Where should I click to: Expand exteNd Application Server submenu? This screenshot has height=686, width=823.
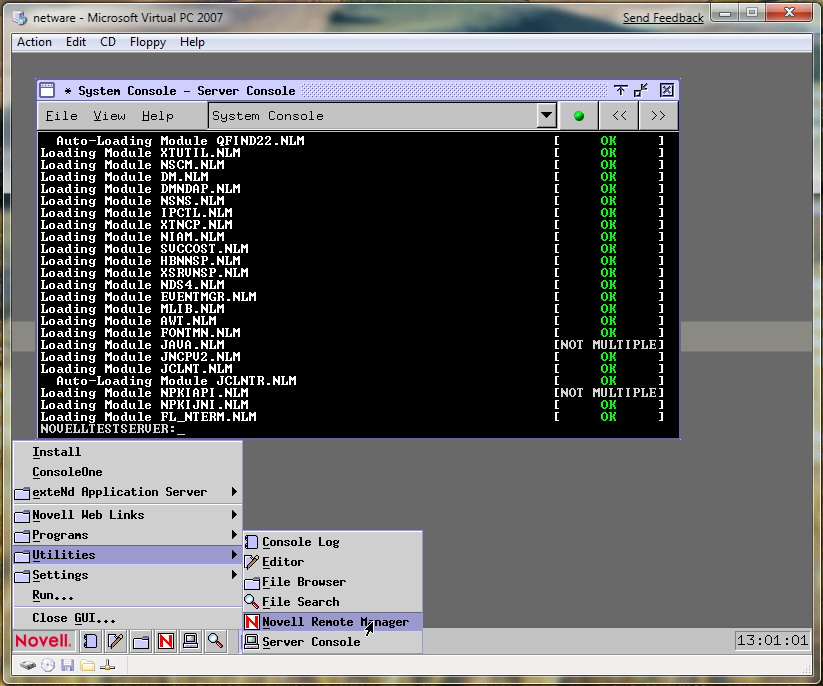coord(128,492)
